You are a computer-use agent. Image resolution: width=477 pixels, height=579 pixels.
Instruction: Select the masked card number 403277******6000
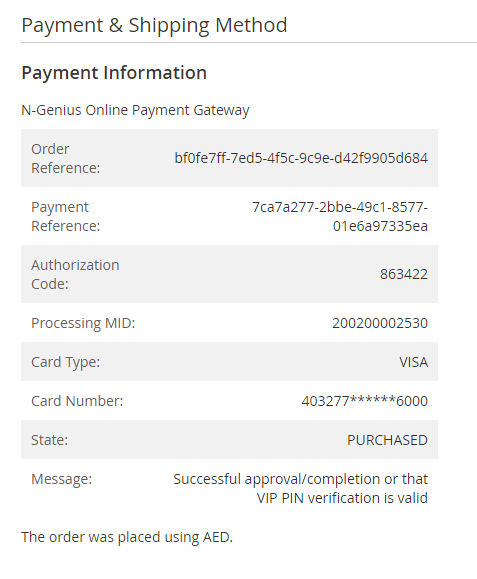365,401
